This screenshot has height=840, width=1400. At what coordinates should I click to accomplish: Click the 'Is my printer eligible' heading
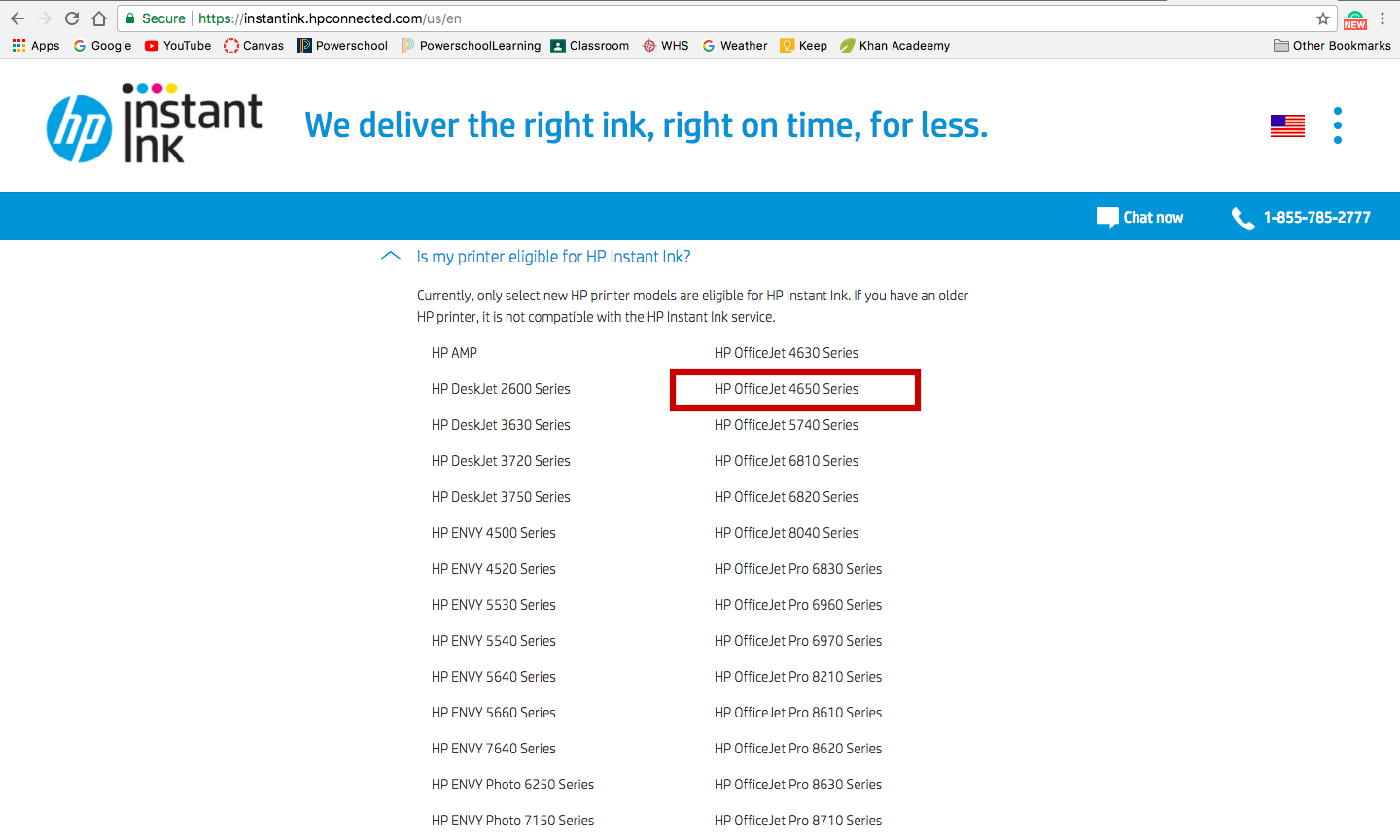[x=554, y=257]
